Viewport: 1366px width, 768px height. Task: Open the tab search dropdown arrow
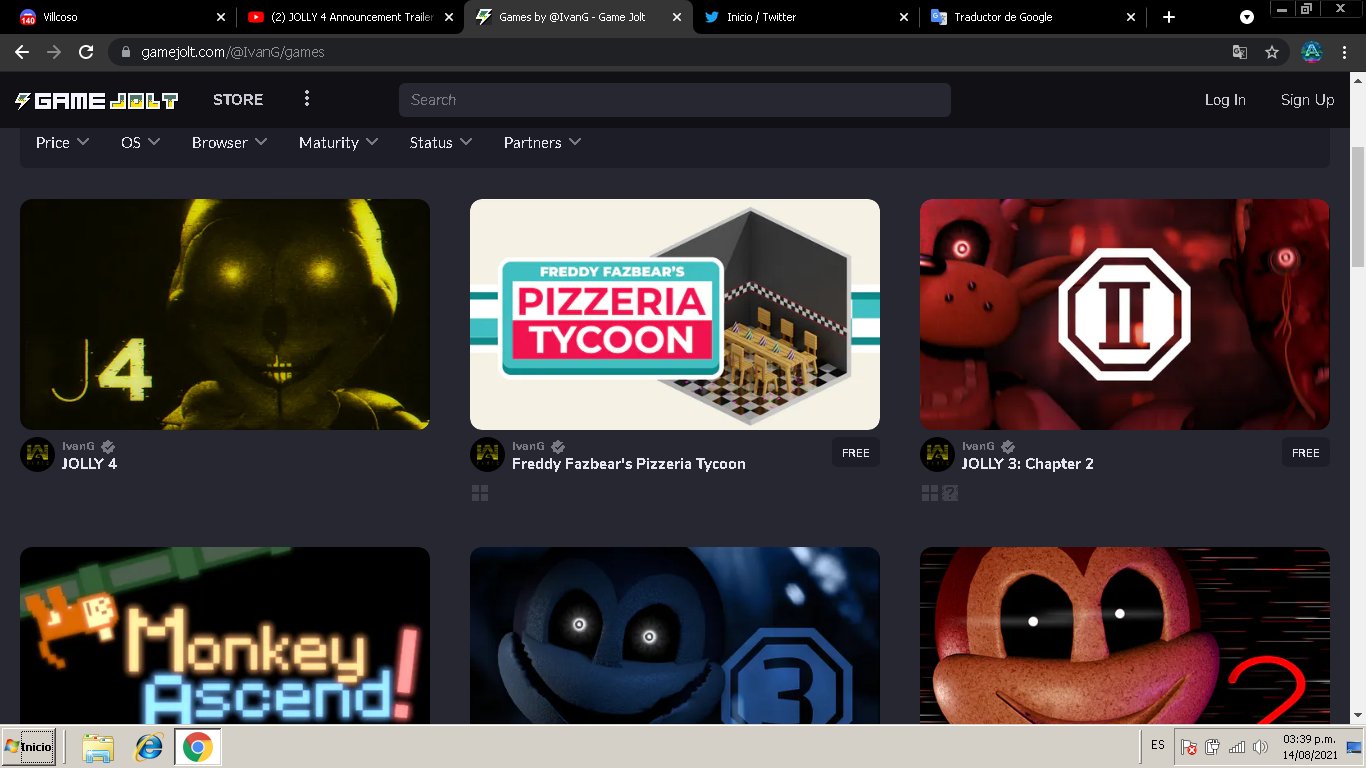click(1247, 17)
